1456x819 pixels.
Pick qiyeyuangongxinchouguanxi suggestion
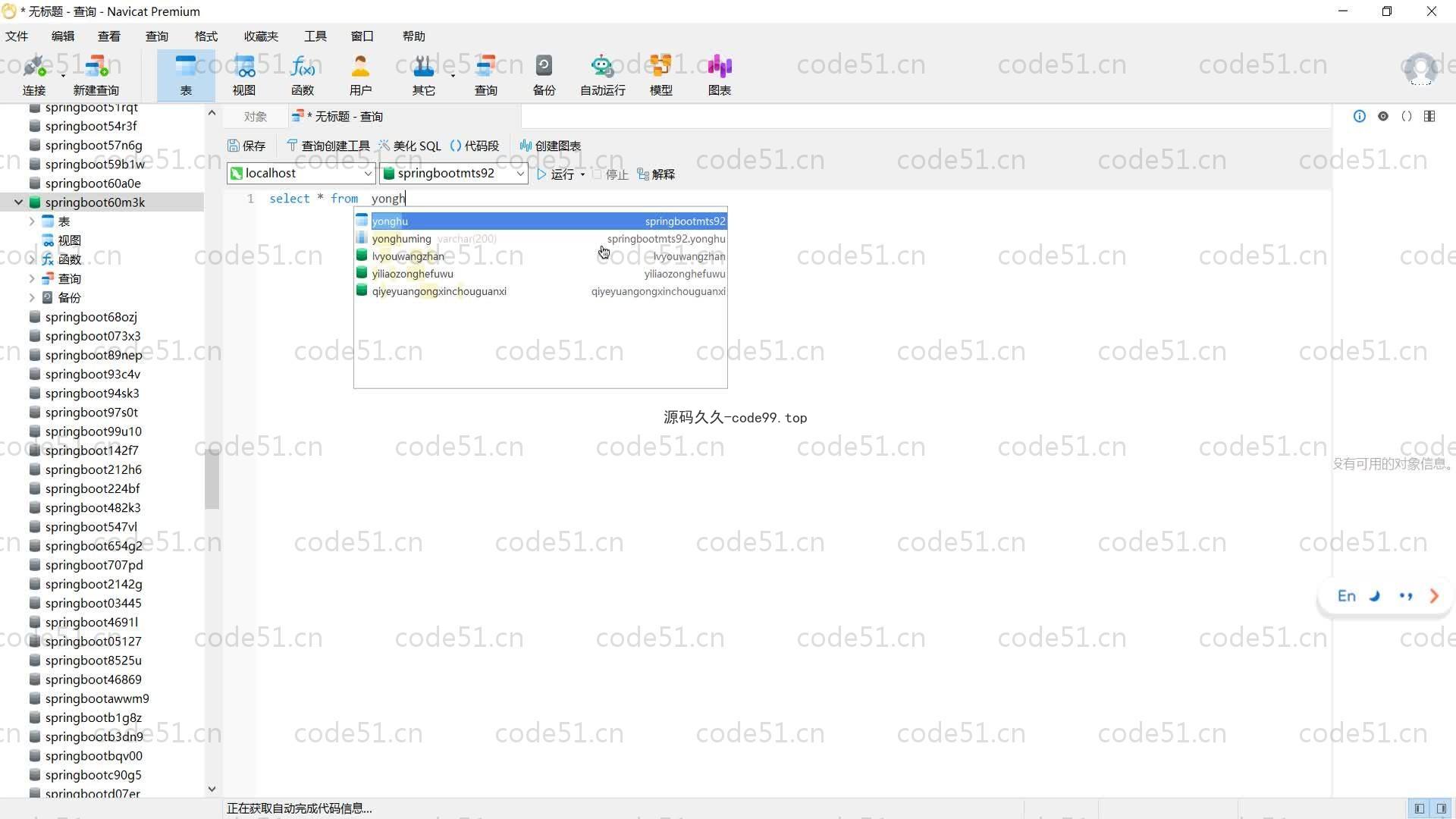pyautogui.click(x=541, y=291)
